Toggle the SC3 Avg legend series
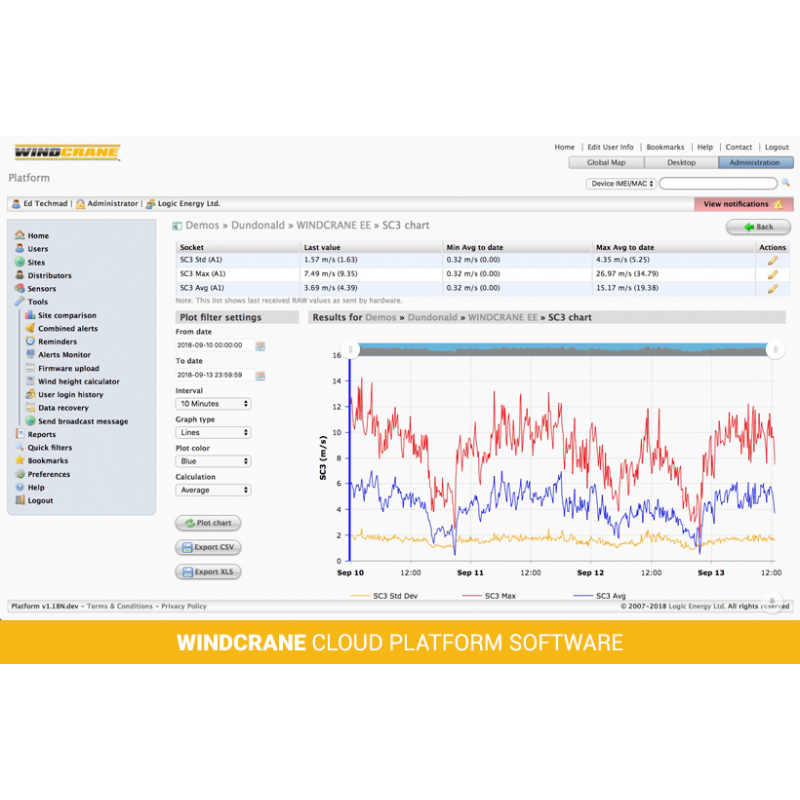 coord(602,596)
